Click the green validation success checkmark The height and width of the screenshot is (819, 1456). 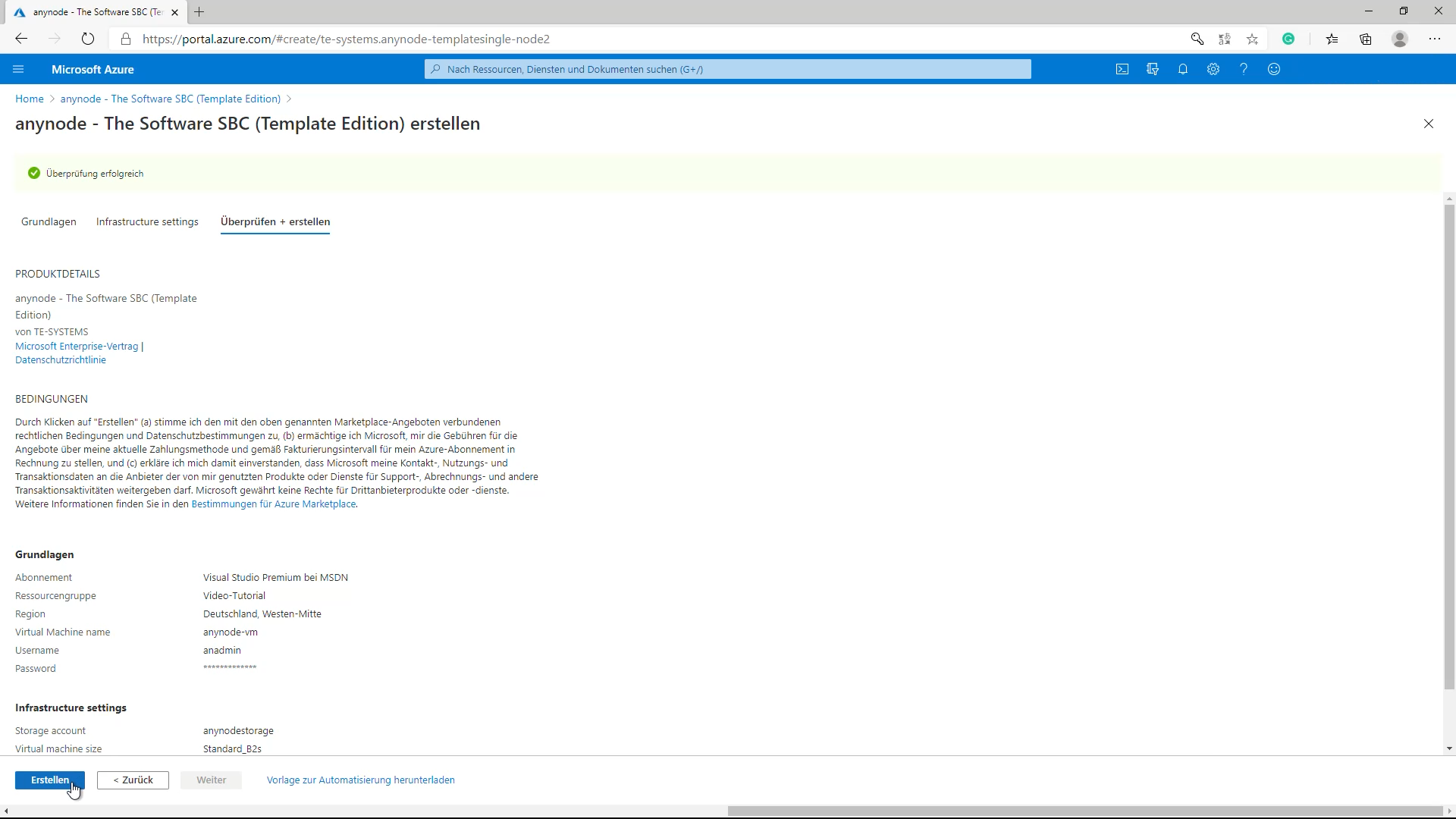(33, 174)
